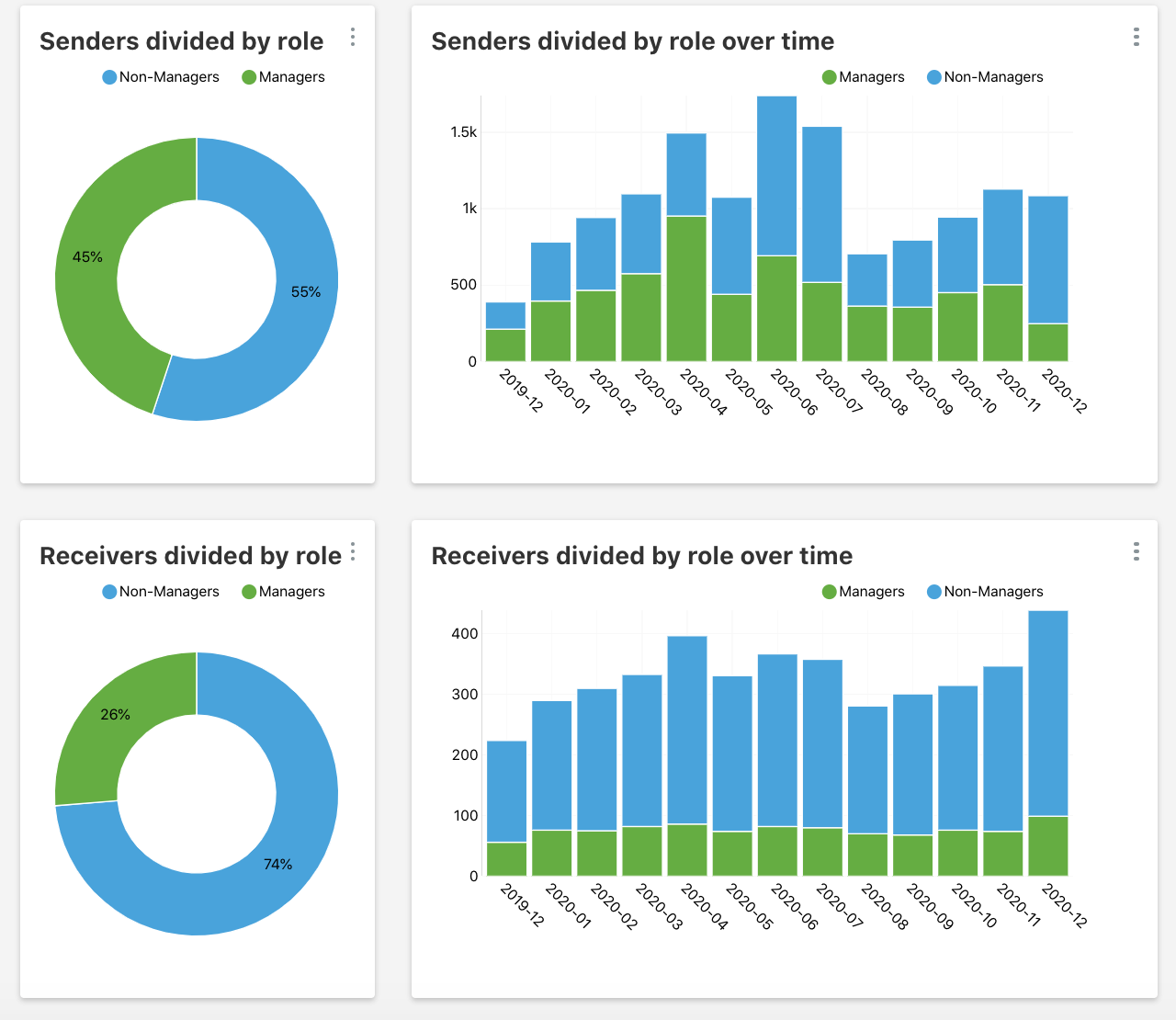Toggle Managers legend in Receivers donut chart
The width and height of the screenshot is (1176, 1020).
pyautogui.click(x=283, y=592)
